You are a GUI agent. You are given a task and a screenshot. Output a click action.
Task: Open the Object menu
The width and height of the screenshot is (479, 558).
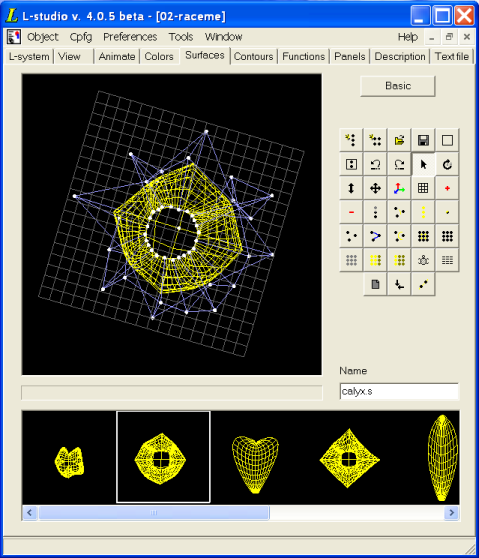43,37
